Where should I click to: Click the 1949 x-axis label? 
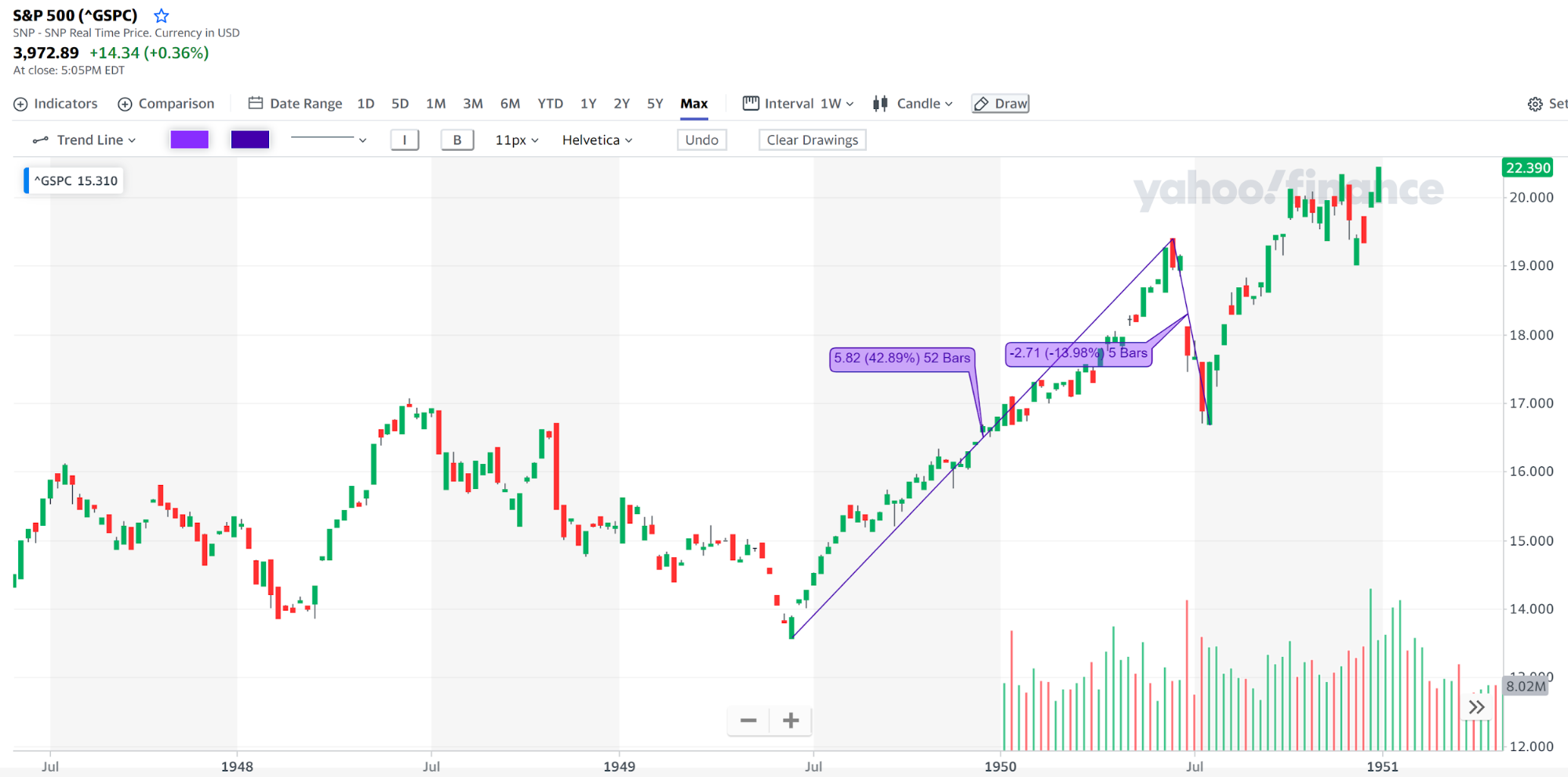pyautogui.click(x=619, y=766)
